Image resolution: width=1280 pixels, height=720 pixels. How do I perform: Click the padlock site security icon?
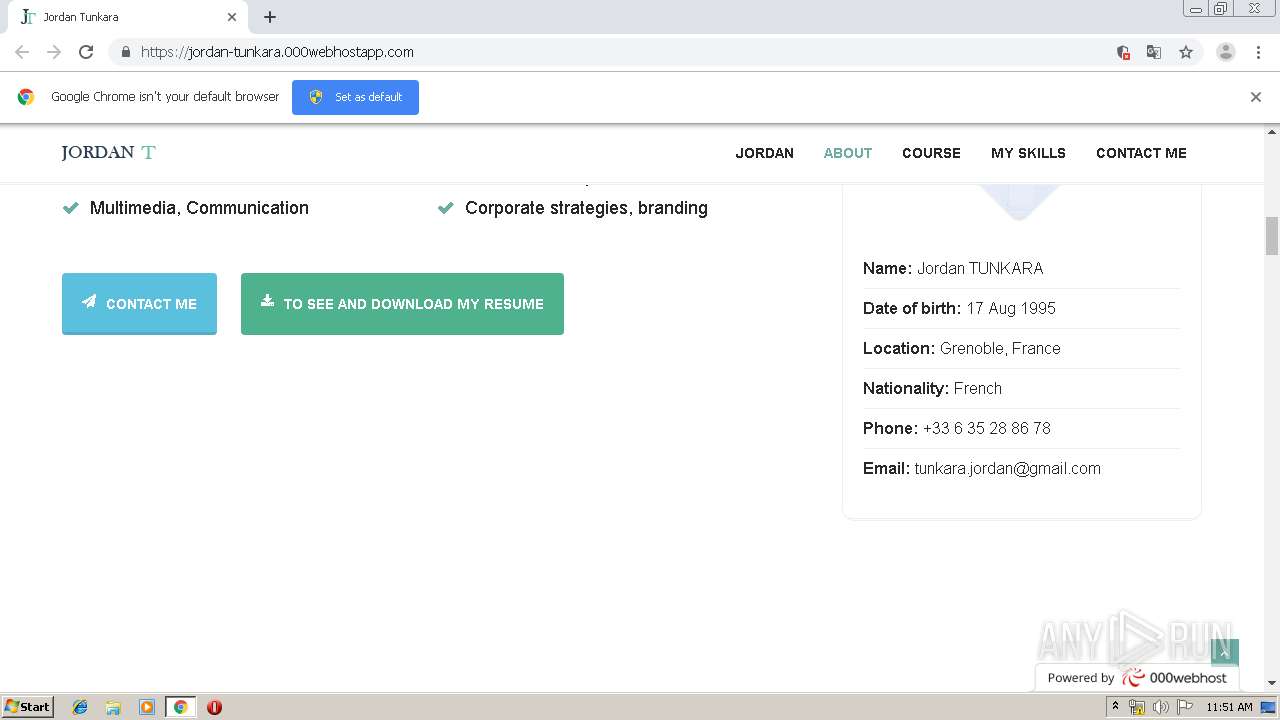[x=125, y=52]
